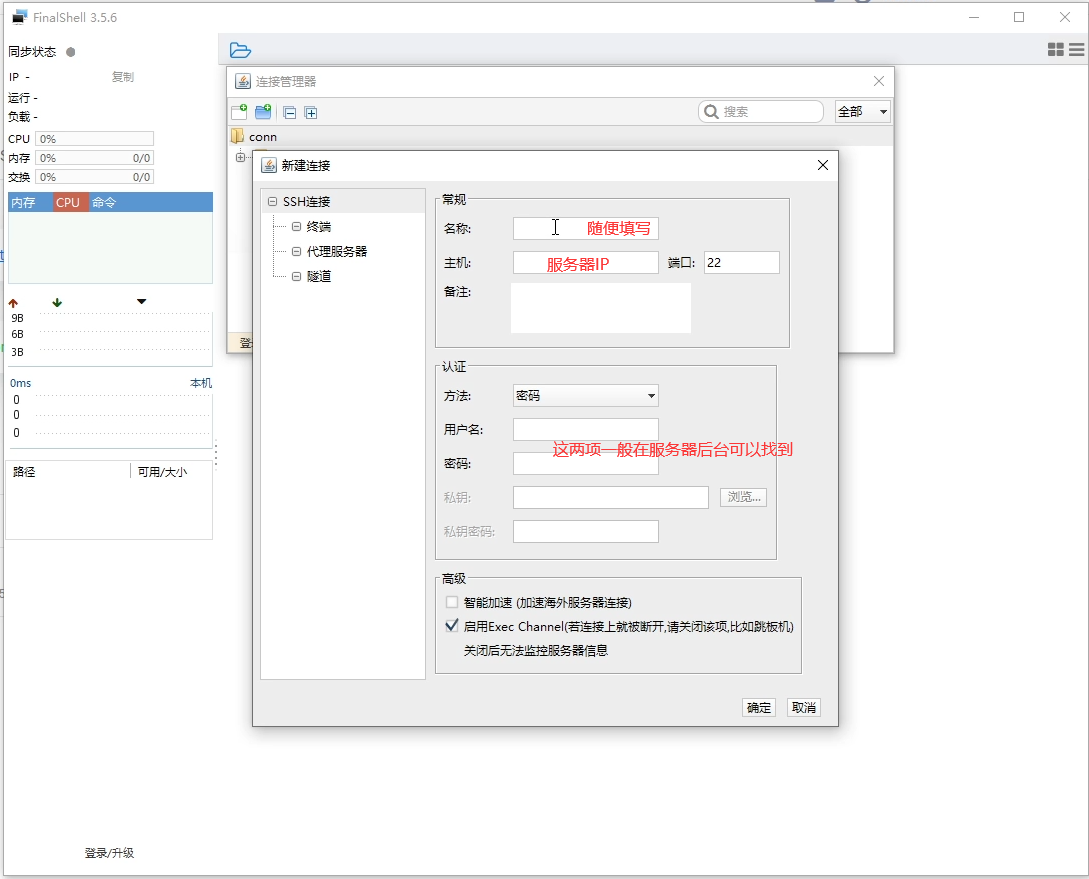The height and width of the screenshot is (879, 1089).
Task: Collapse all connections with the minus icon
Action: [x=289, y=113]
